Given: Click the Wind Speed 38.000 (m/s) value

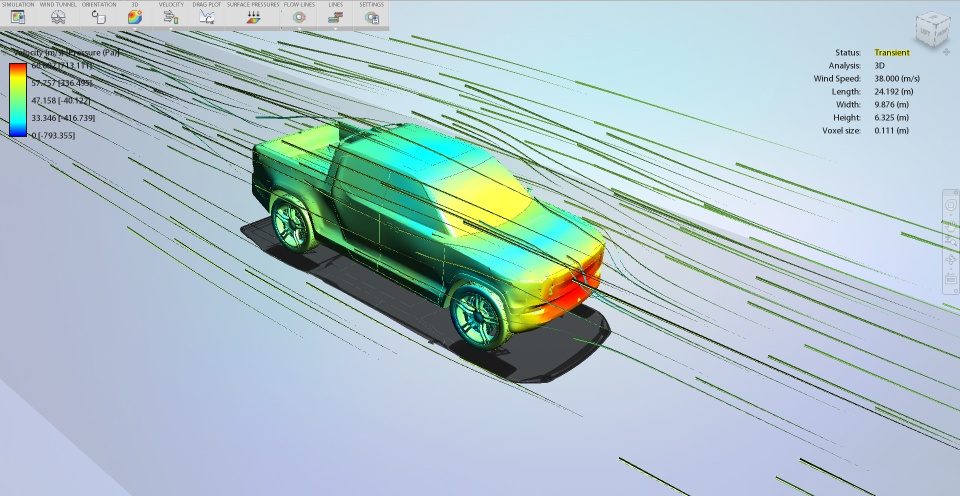Looking at the screenshot, I should pos(897,78).
